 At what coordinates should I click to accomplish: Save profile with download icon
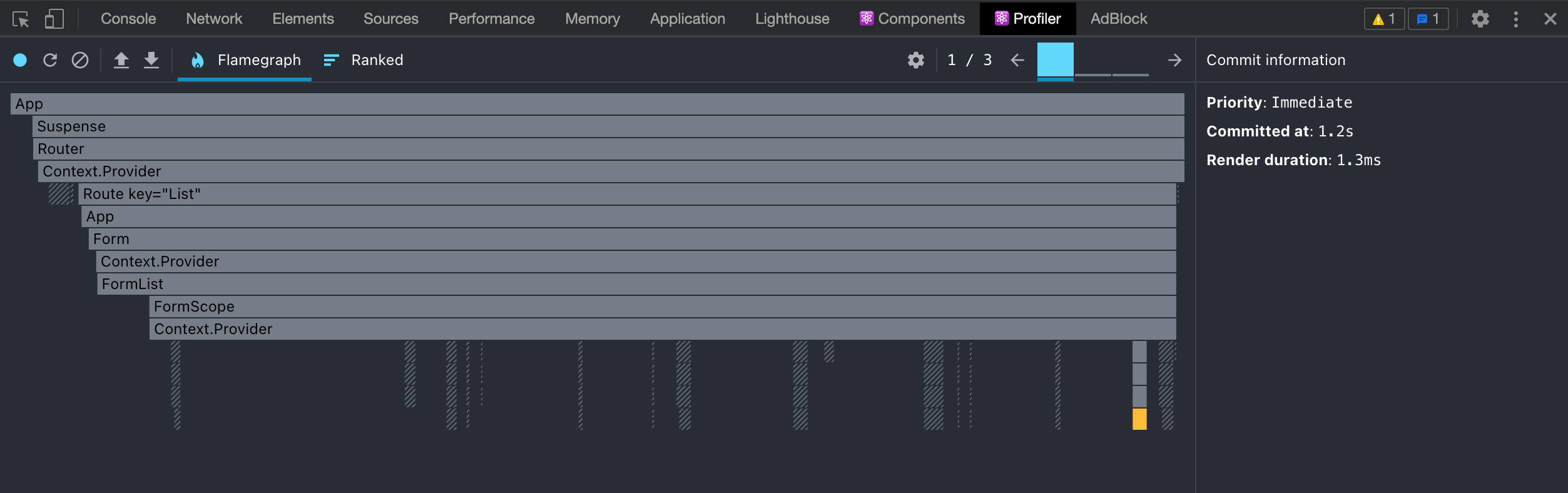[151, 60]
